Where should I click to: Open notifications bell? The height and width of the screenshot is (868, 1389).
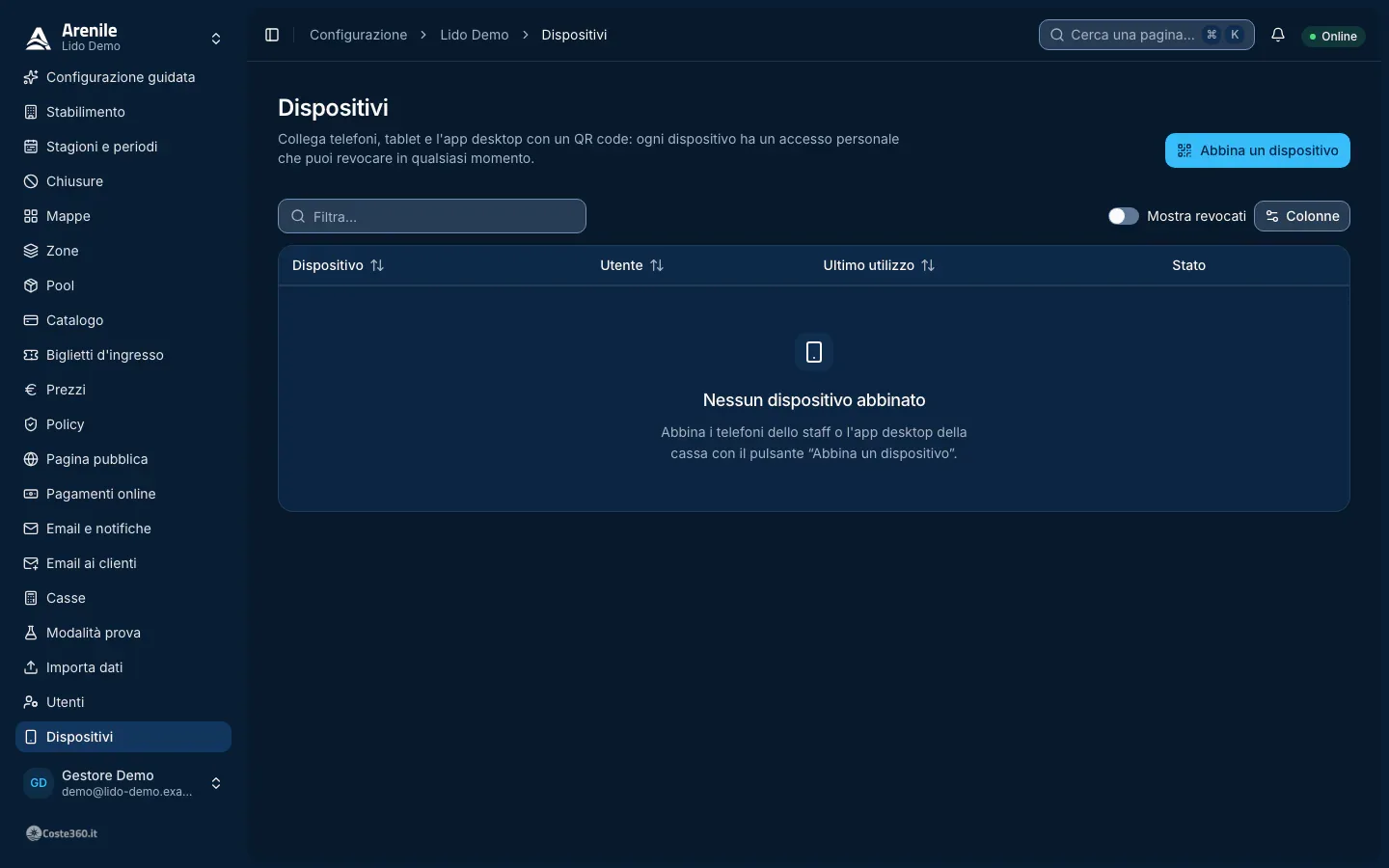[1278, 35]
